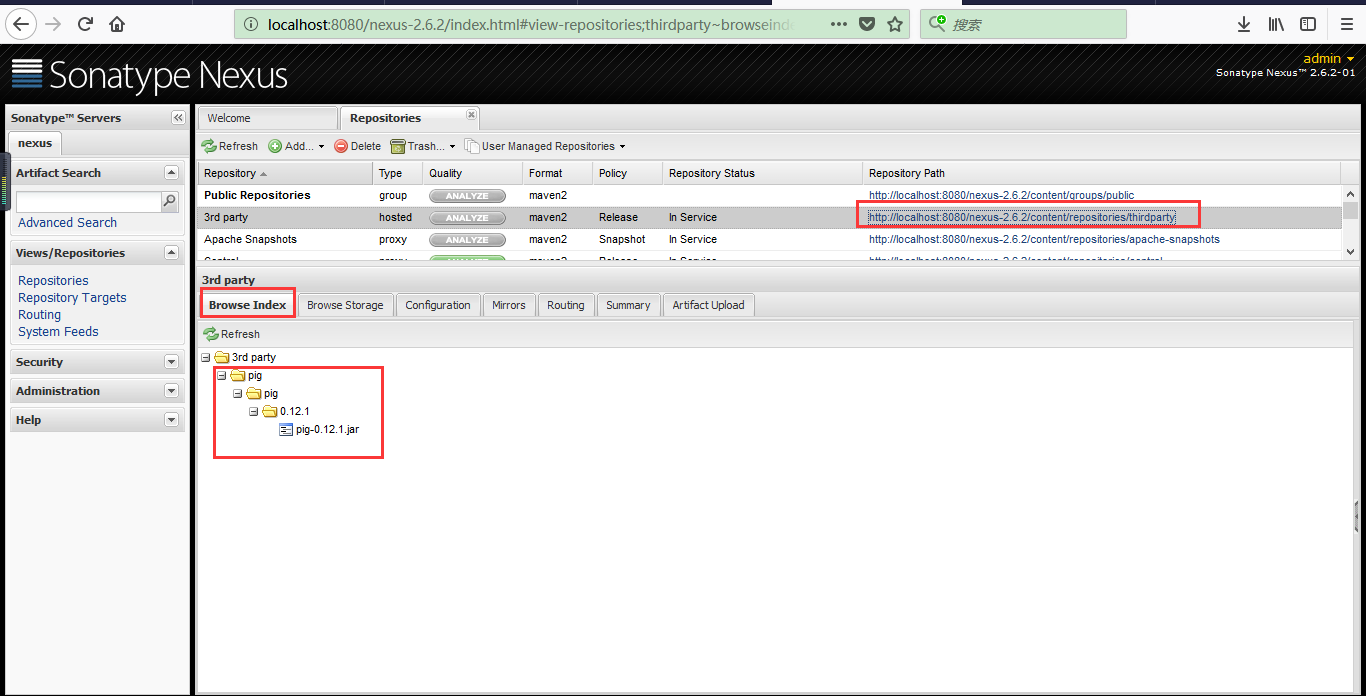Open the Configuration tab
This screenshot has width=1366, height=696.
tap(438, 305)
